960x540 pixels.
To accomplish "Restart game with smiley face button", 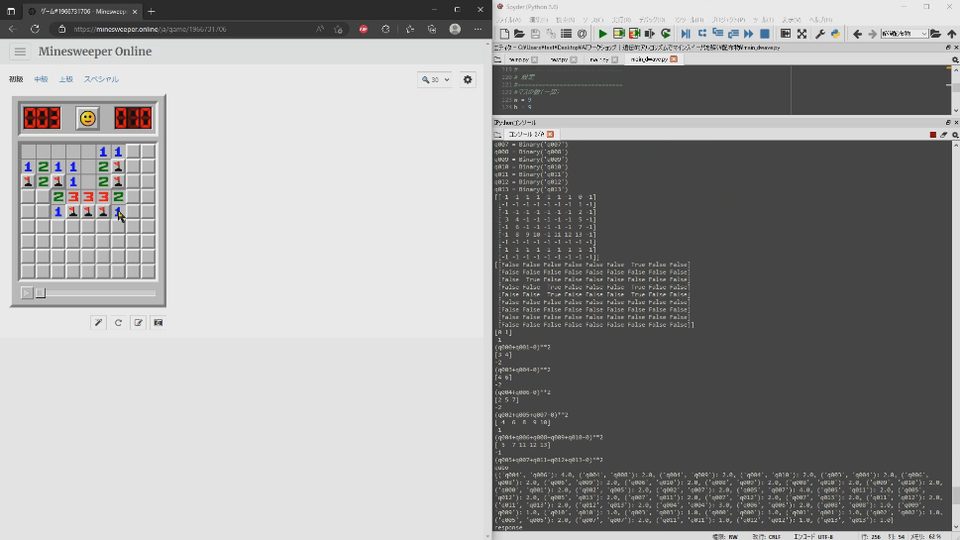I will (x=88, y=118).
